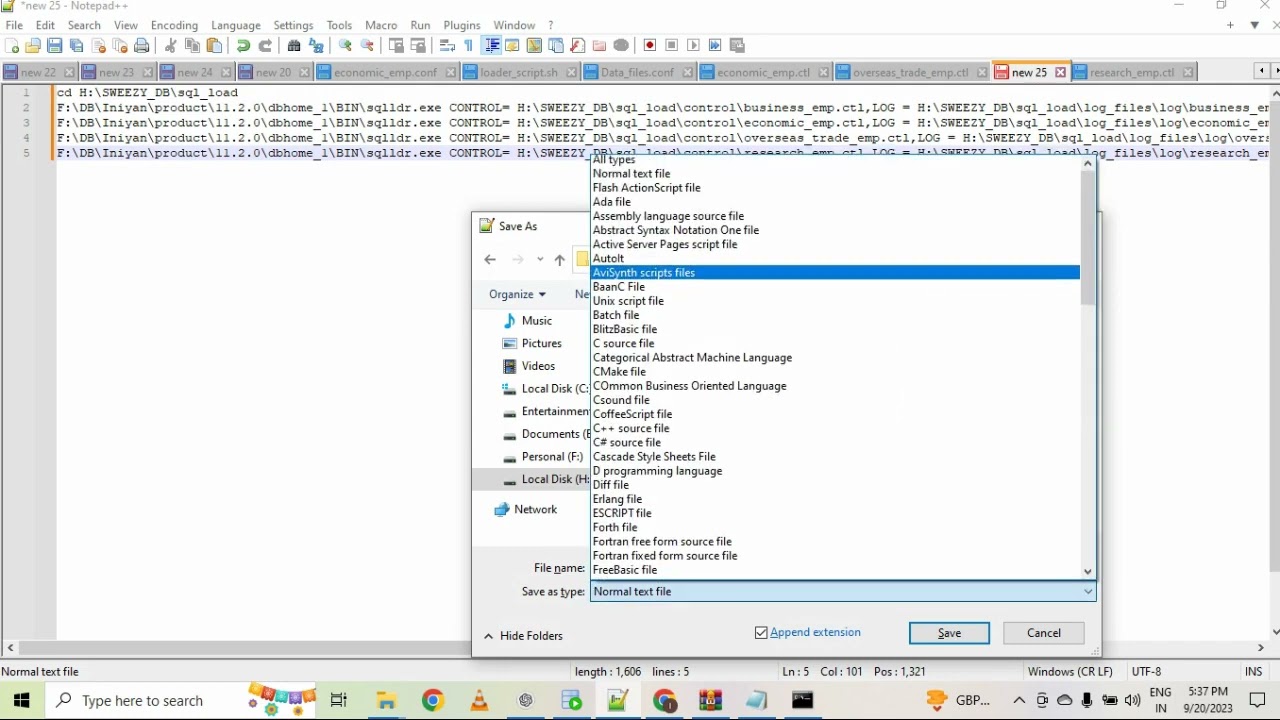The width and height of the screenshot is (1280, 720).
Task: Toggle the Indent guide toolbar icon
Action: tap(491, 45)
